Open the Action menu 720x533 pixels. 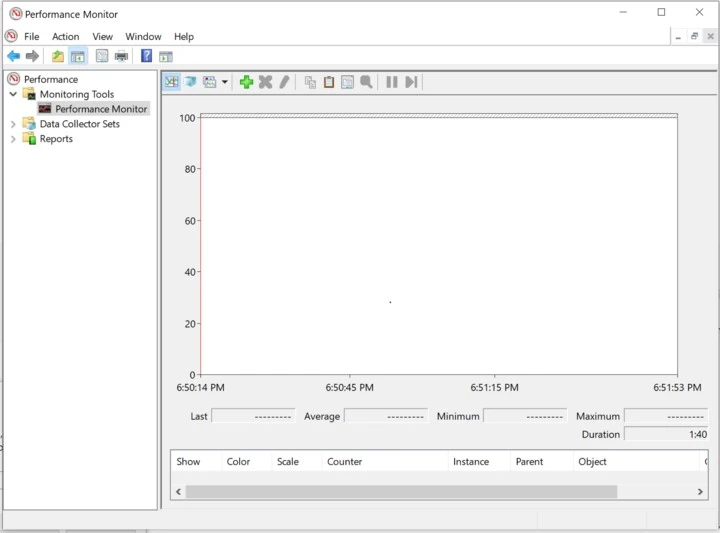(65, 36)
